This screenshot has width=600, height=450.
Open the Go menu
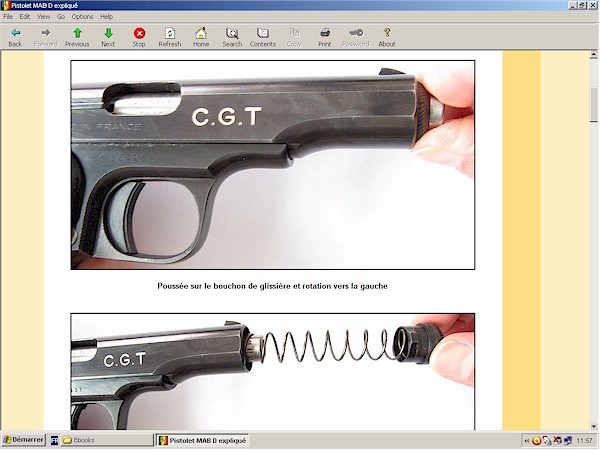tap(61, 16)
